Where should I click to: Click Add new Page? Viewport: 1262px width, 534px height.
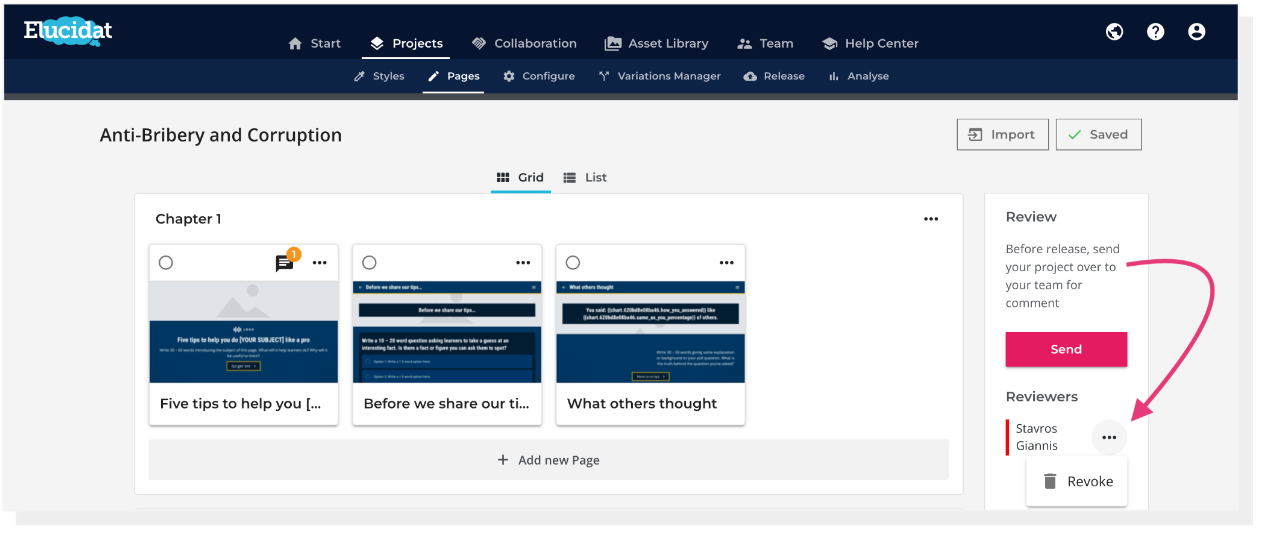549,460
